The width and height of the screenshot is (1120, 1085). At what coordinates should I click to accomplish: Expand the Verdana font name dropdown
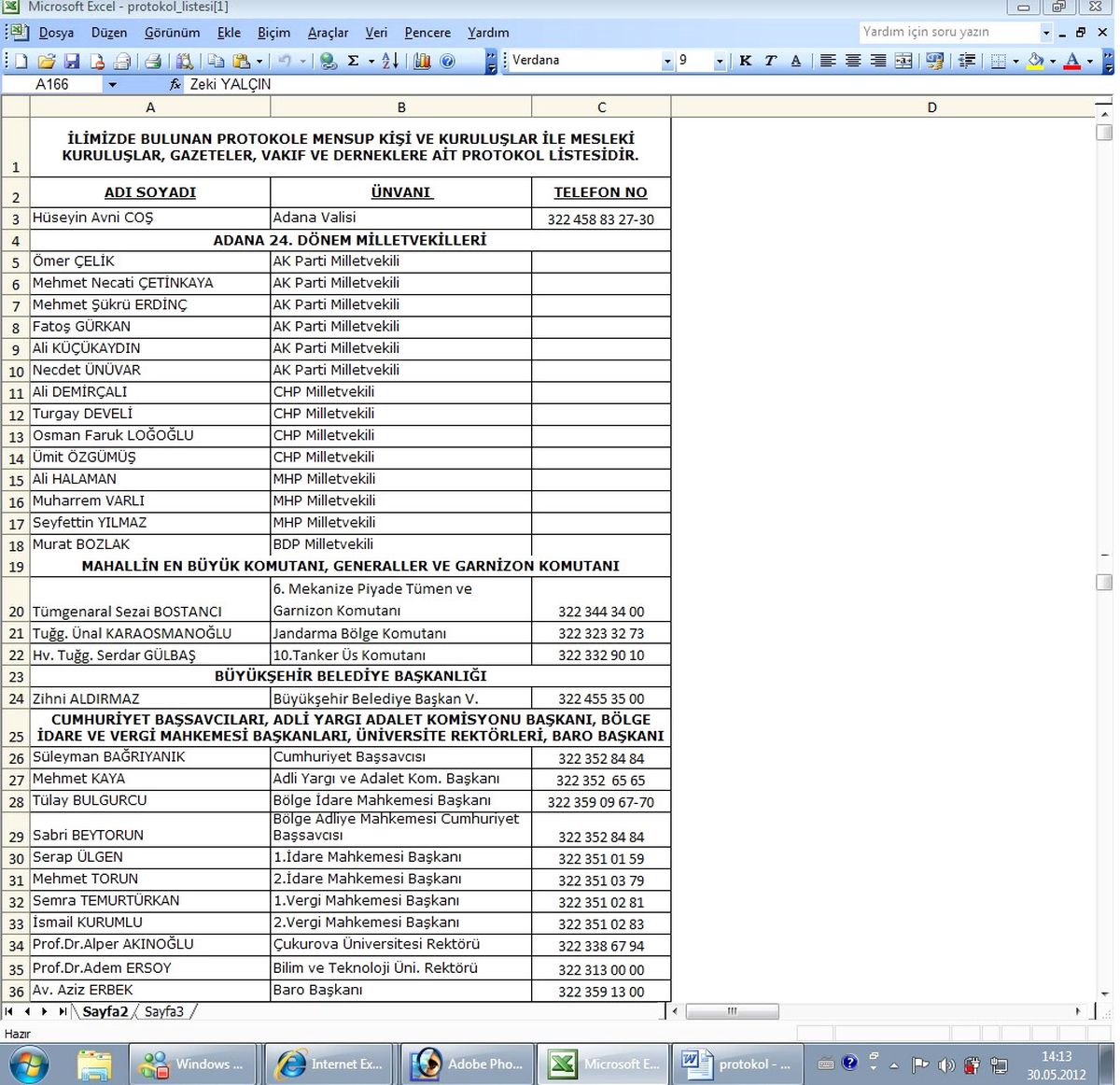[667, 62]
